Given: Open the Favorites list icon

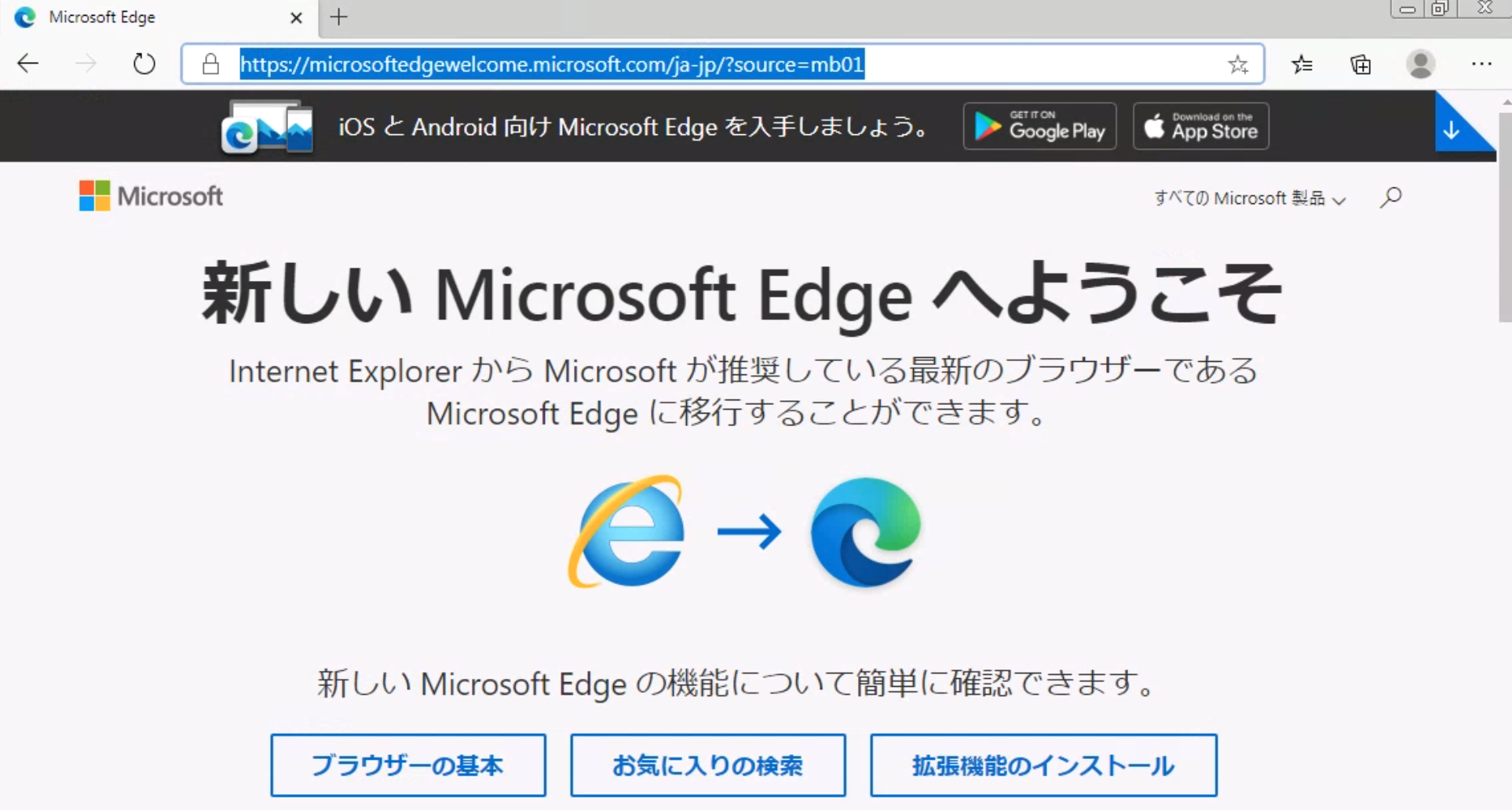Looking at the screenshot, I should tap(1302, 64).
